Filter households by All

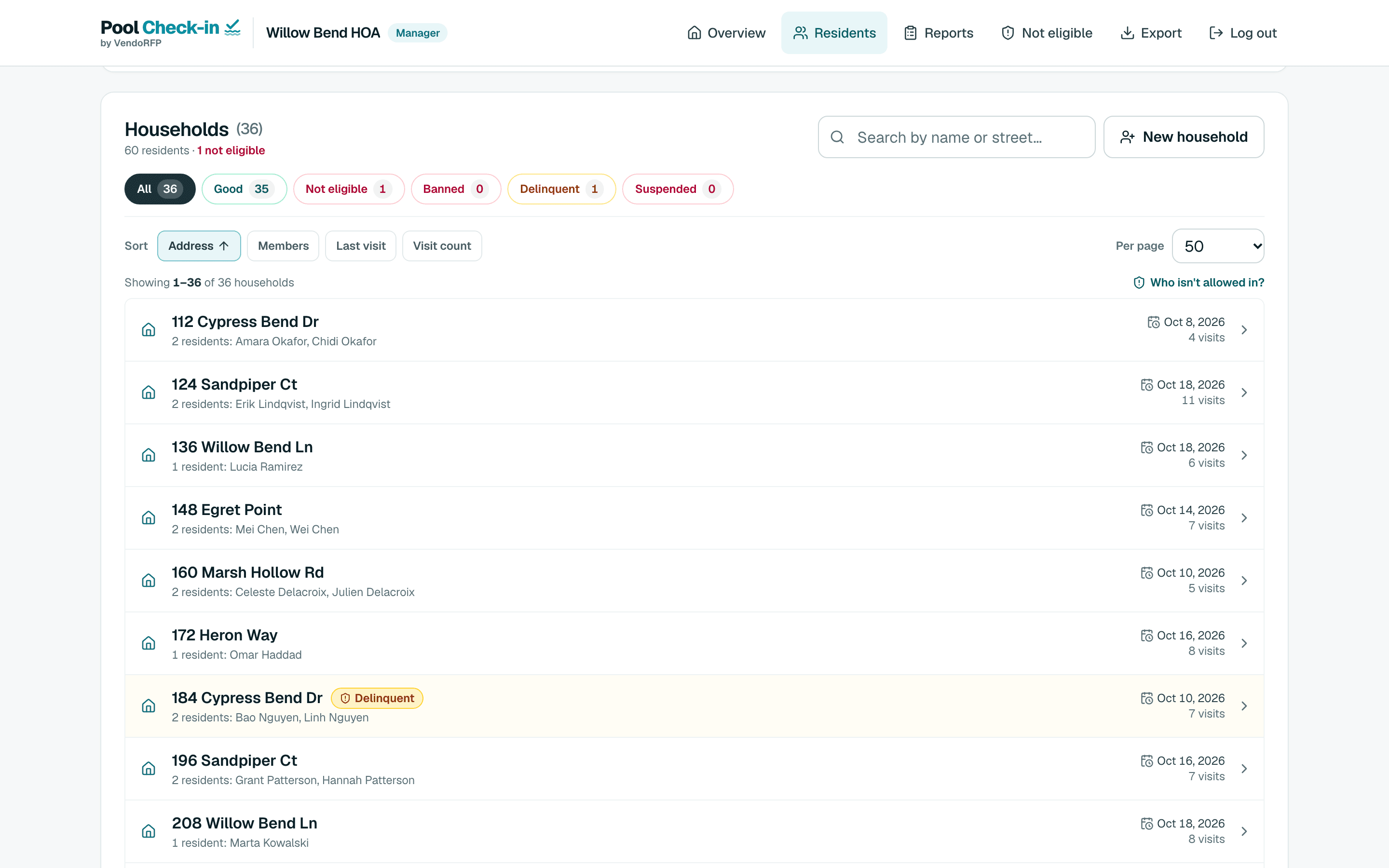click(160, 189)
